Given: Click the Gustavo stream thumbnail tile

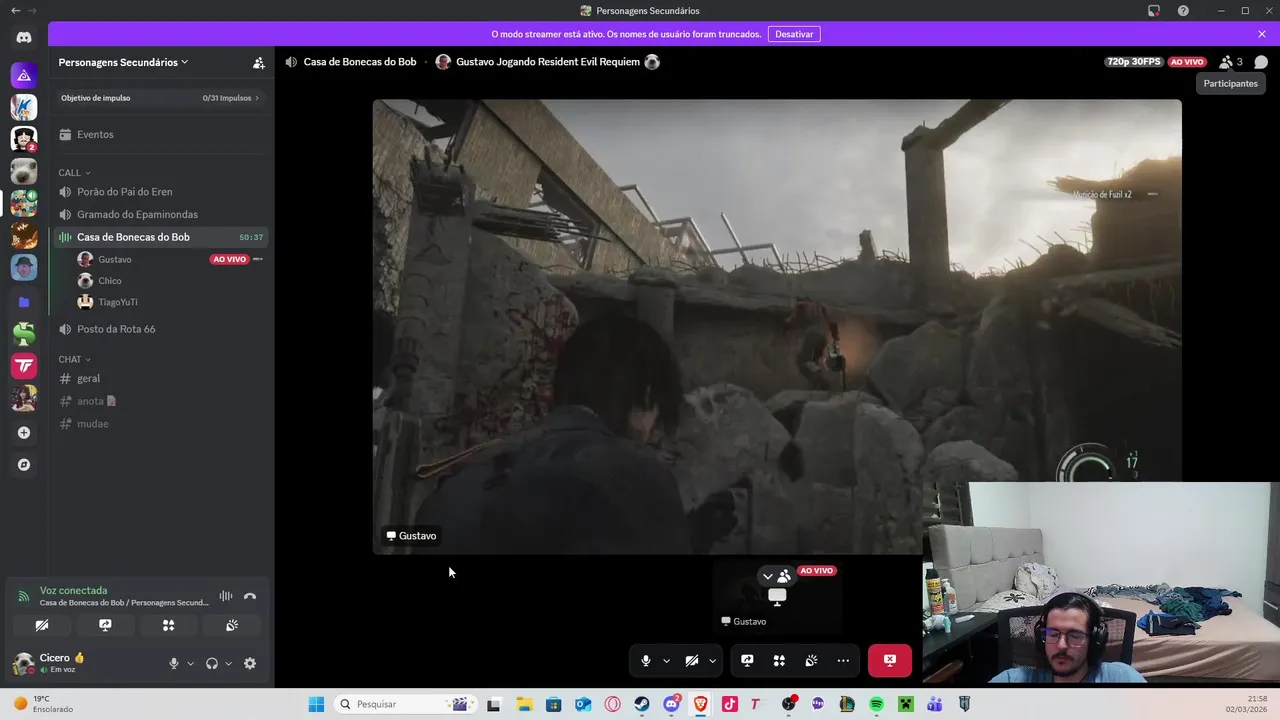Looking at the screenshot, I should tap(777, 596).
